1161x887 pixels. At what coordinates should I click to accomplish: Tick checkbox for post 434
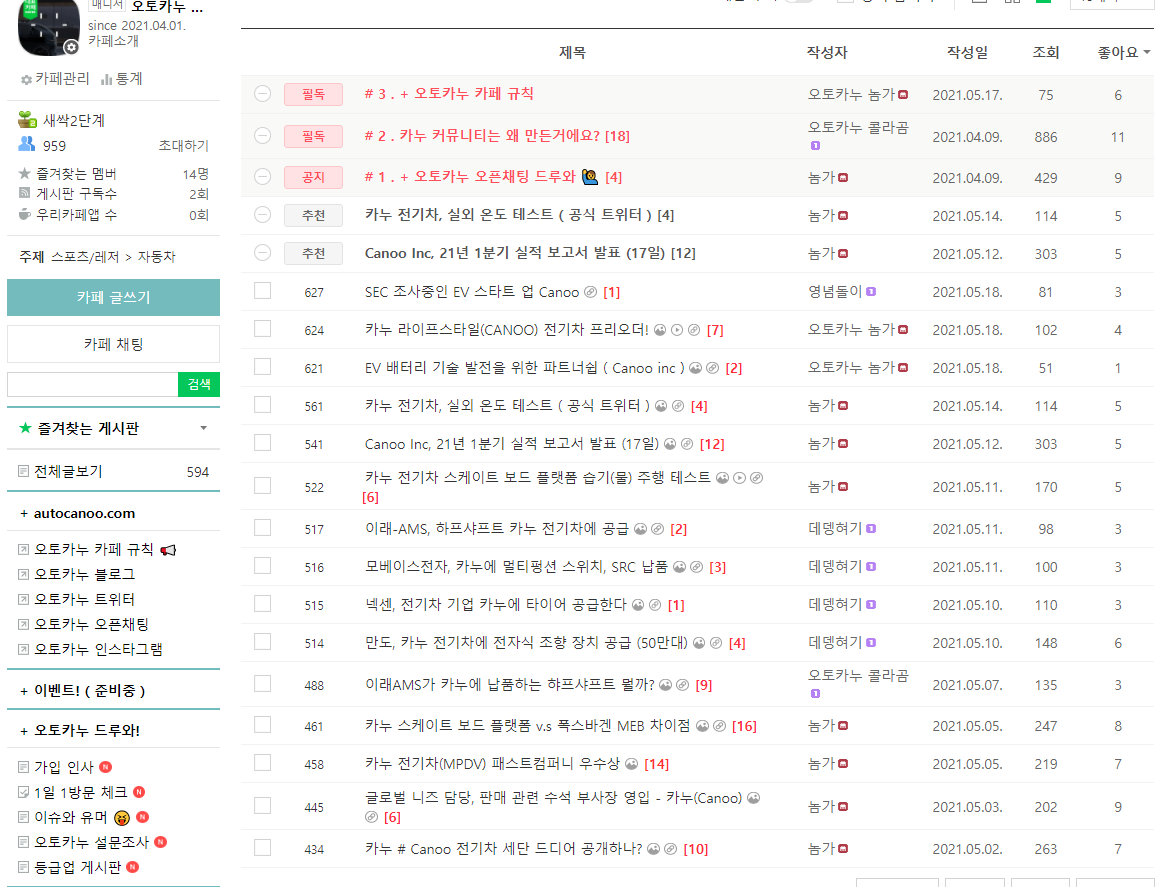click(262, 847)
